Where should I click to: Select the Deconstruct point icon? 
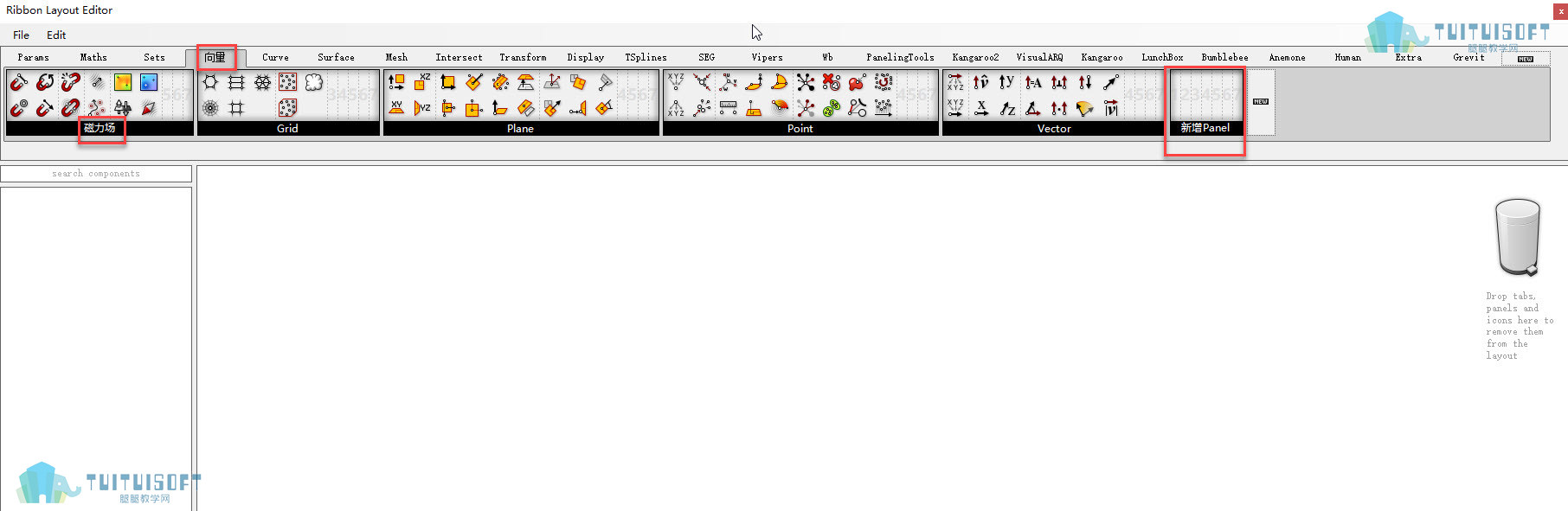[676, 108]
